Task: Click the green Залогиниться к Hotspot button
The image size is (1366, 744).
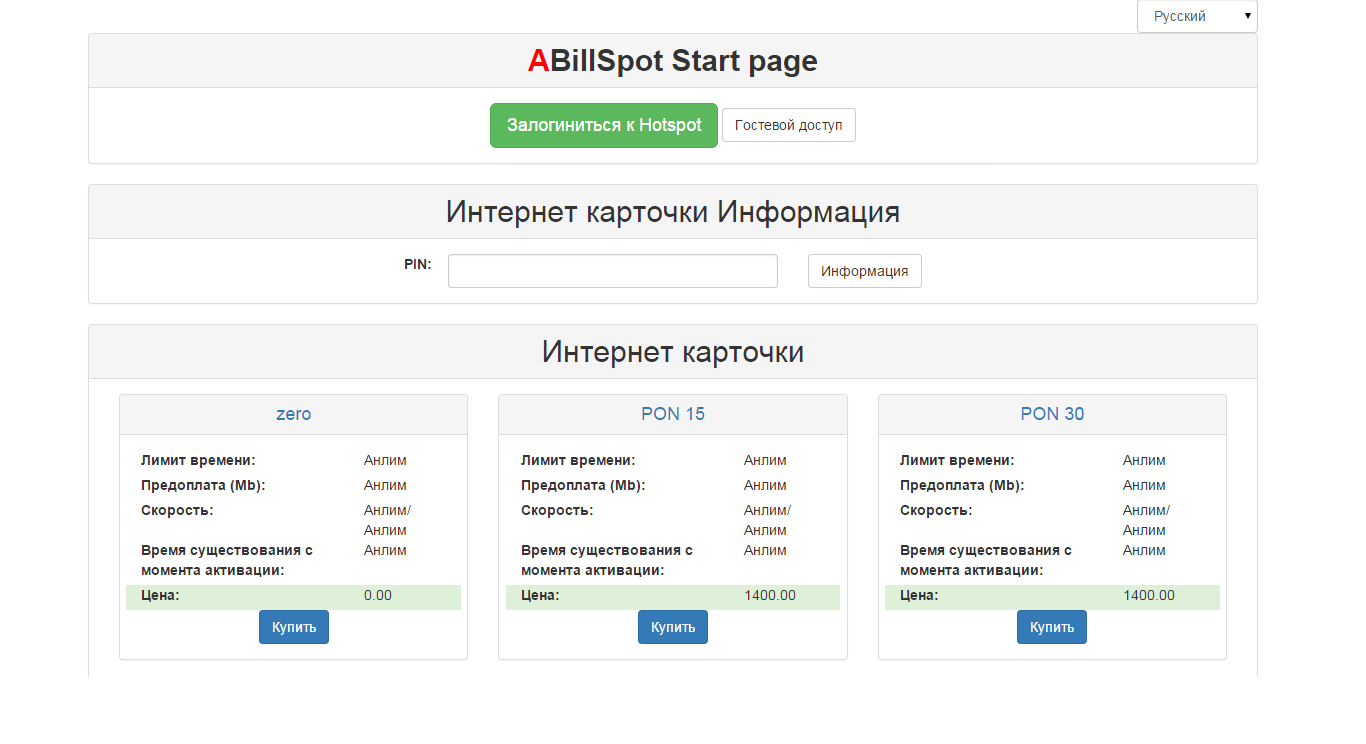Action: [604, 126]
